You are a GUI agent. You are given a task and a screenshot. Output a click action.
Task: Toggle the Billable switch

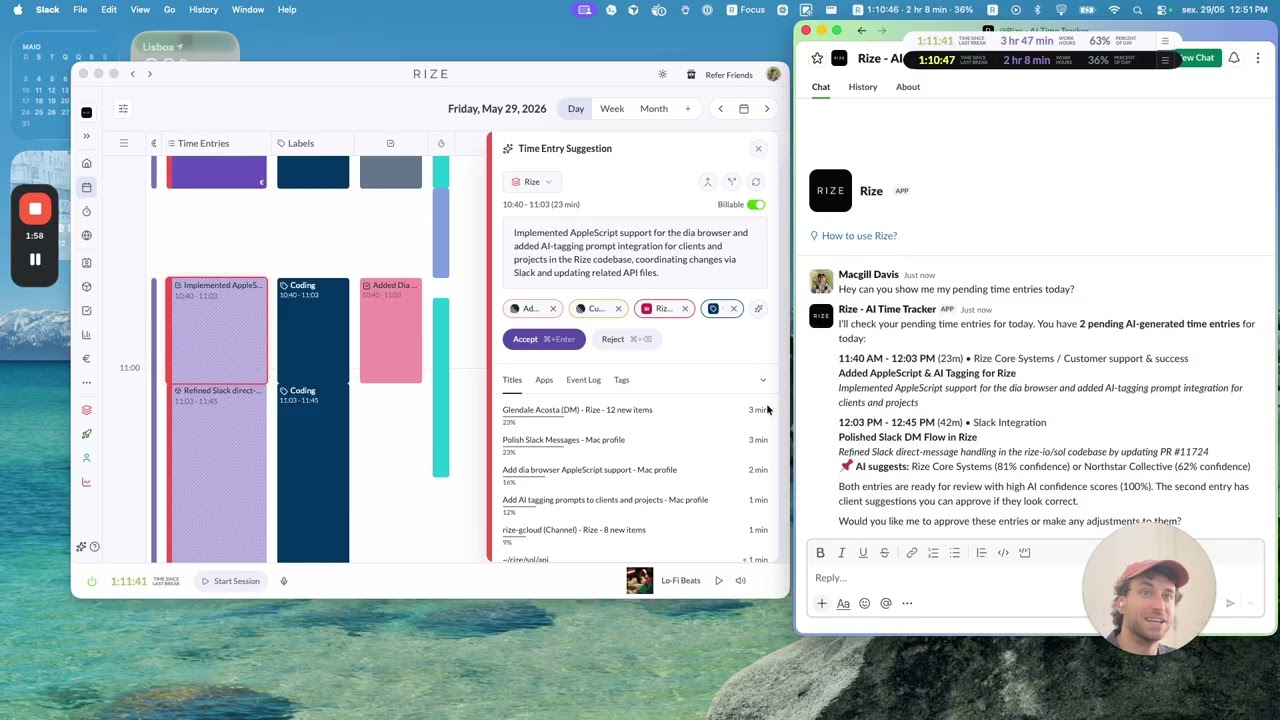coord(756,205)
